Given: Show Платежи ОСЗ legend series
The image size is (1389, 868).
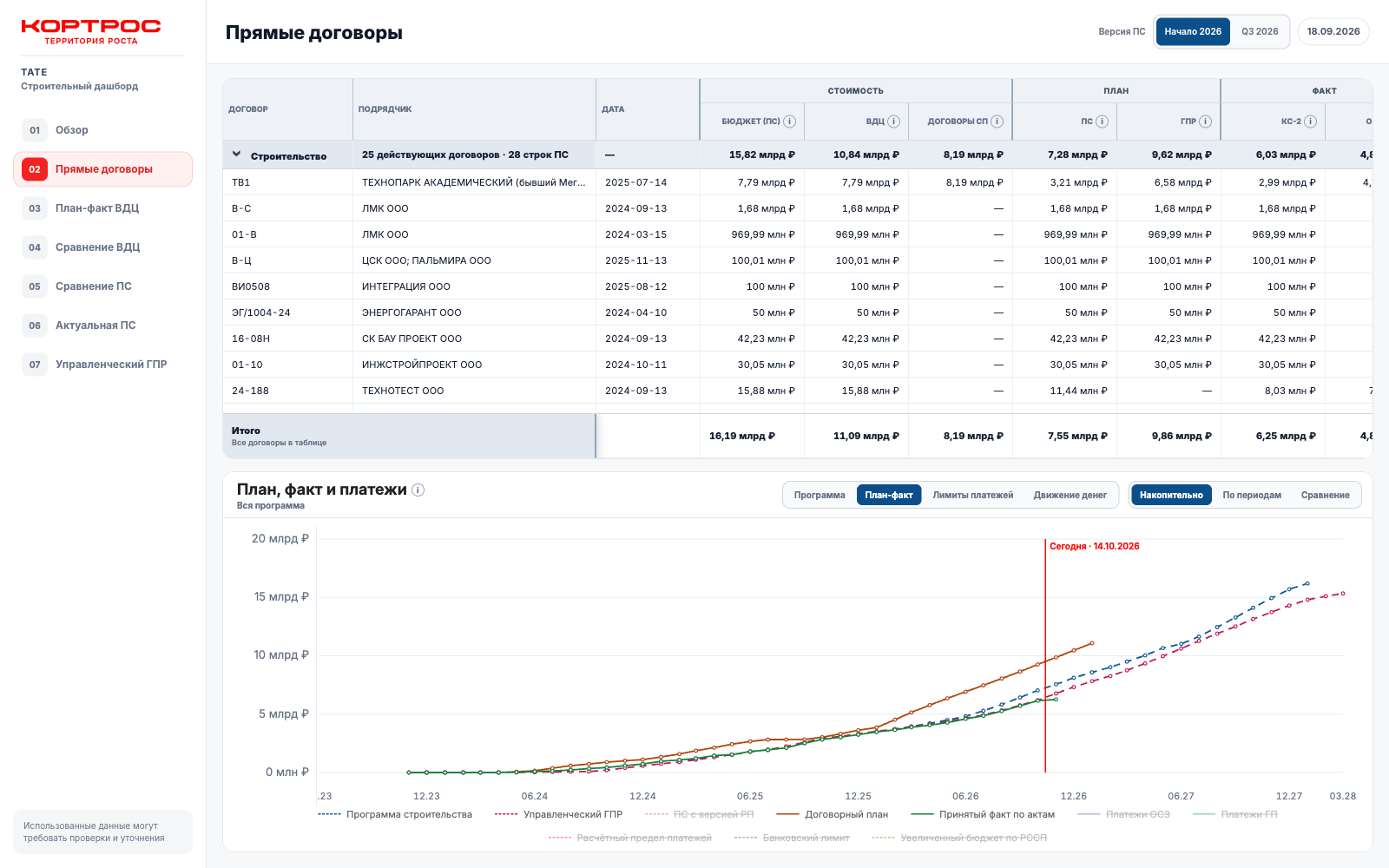Looking at the screenshot, I should tap(1123, 814).
